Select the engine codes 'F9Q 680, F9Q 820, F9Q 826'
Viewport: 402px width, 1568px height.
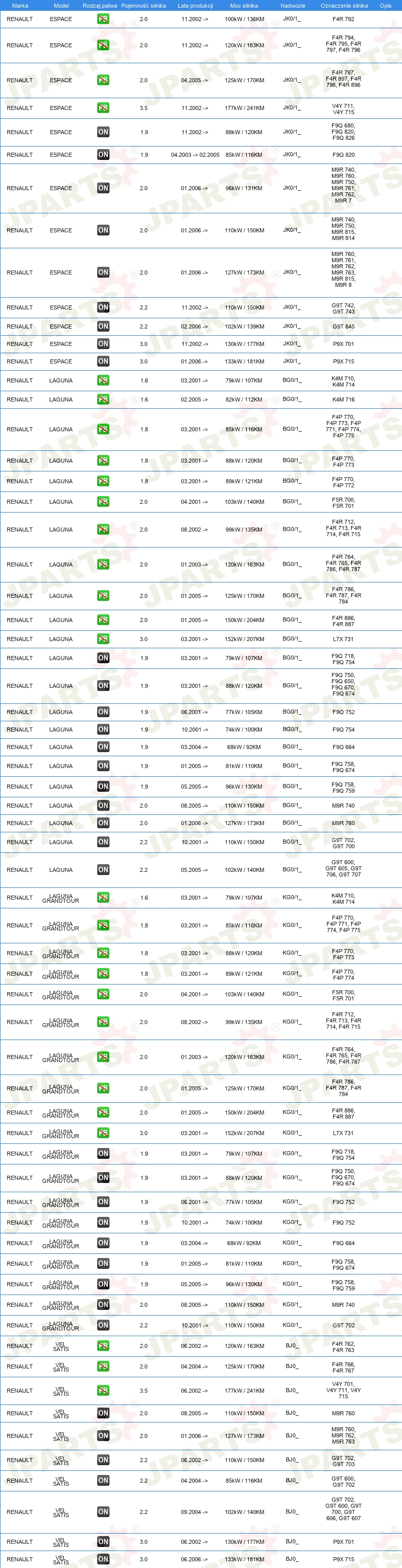tap(343, 132)
